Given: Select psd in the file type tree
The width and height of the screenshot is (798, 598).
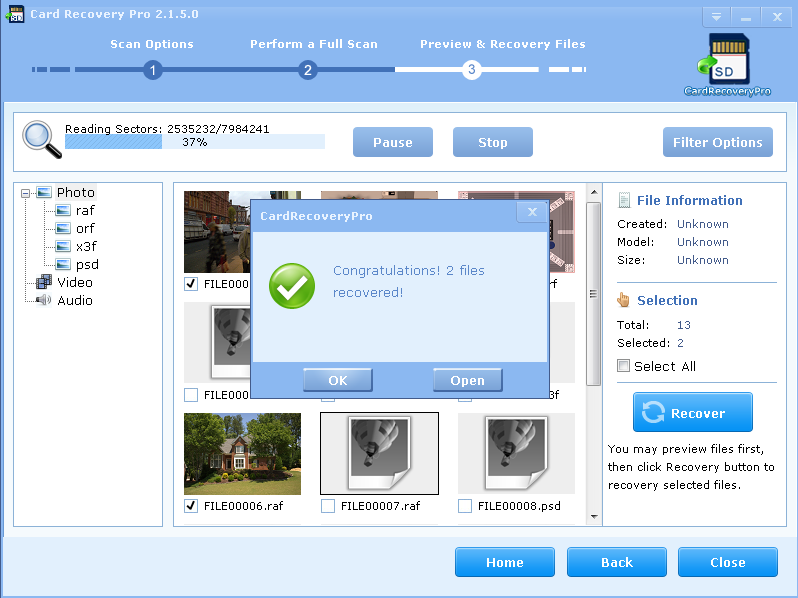Looking at the screenshot, I should [x=87, y=264].
